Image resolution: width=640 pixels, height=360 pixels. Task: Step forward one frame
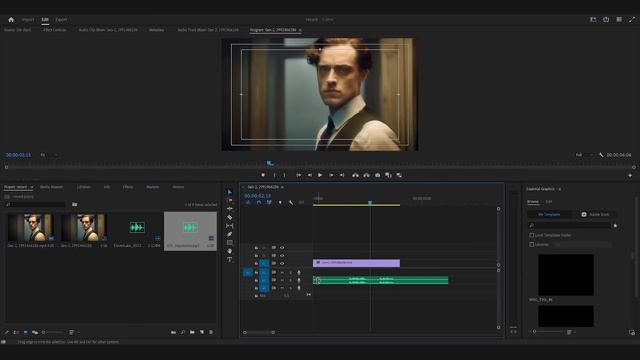point(331,175)
